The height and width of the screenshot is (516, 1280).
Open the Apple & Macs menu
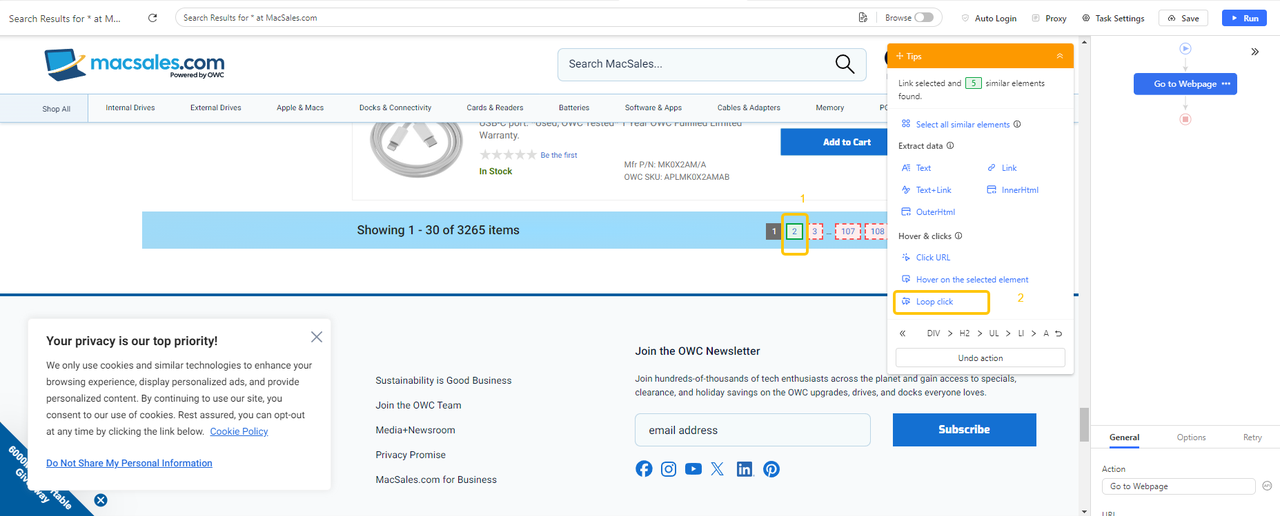(x=300, y=108)
